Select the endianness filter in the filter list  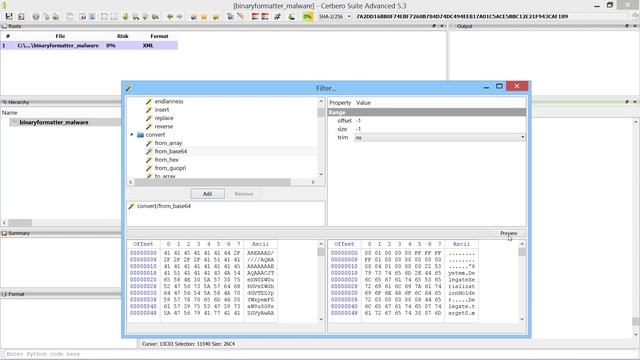[x=169, y=101]
